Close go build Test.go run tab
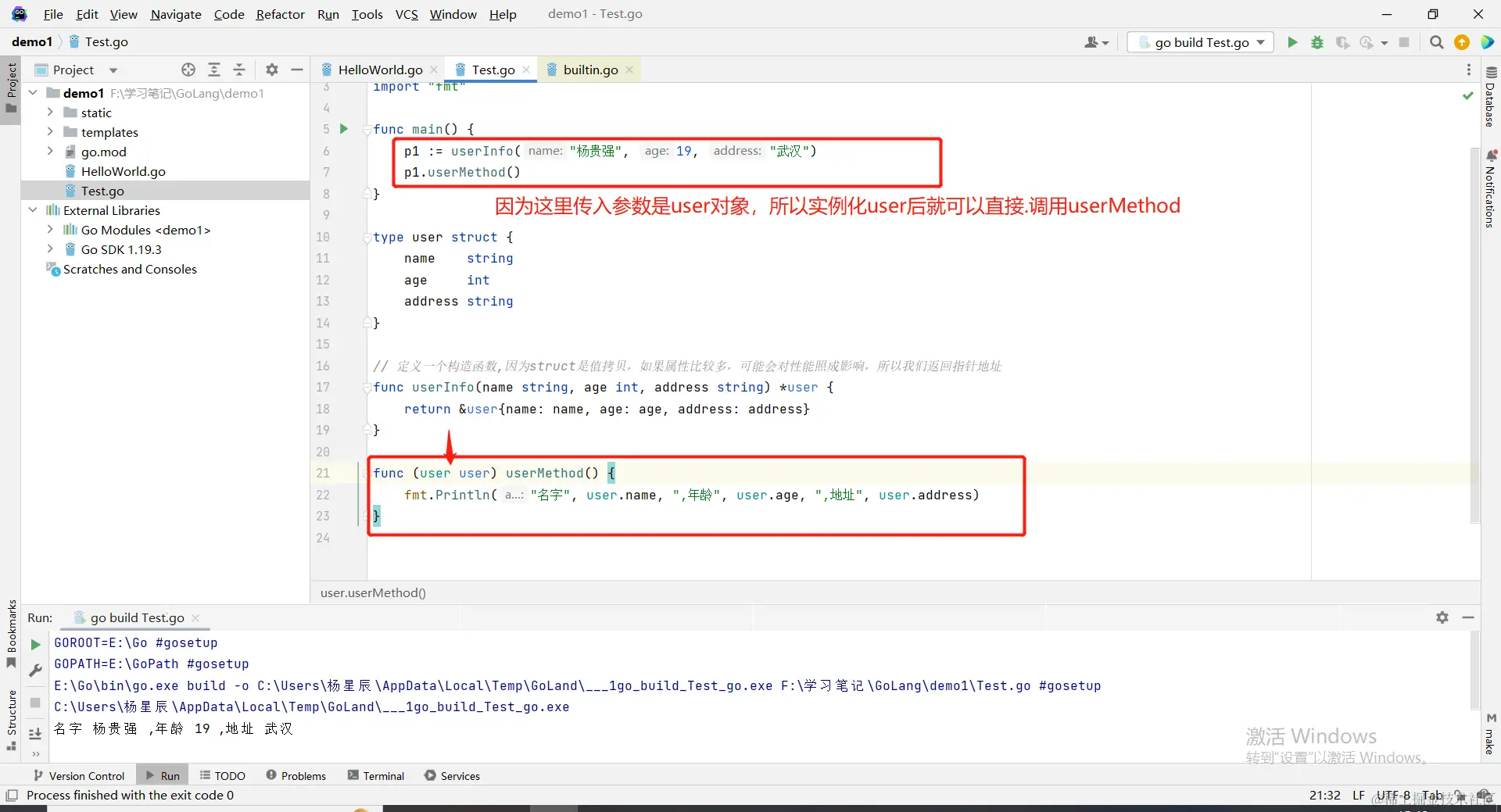The image size is (1501, 812). click(195, 618)
